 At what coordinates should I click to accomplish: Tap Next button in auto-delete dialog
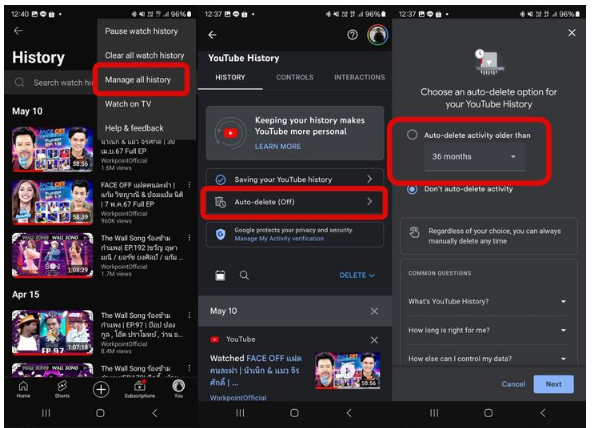(x=553, y=384)
